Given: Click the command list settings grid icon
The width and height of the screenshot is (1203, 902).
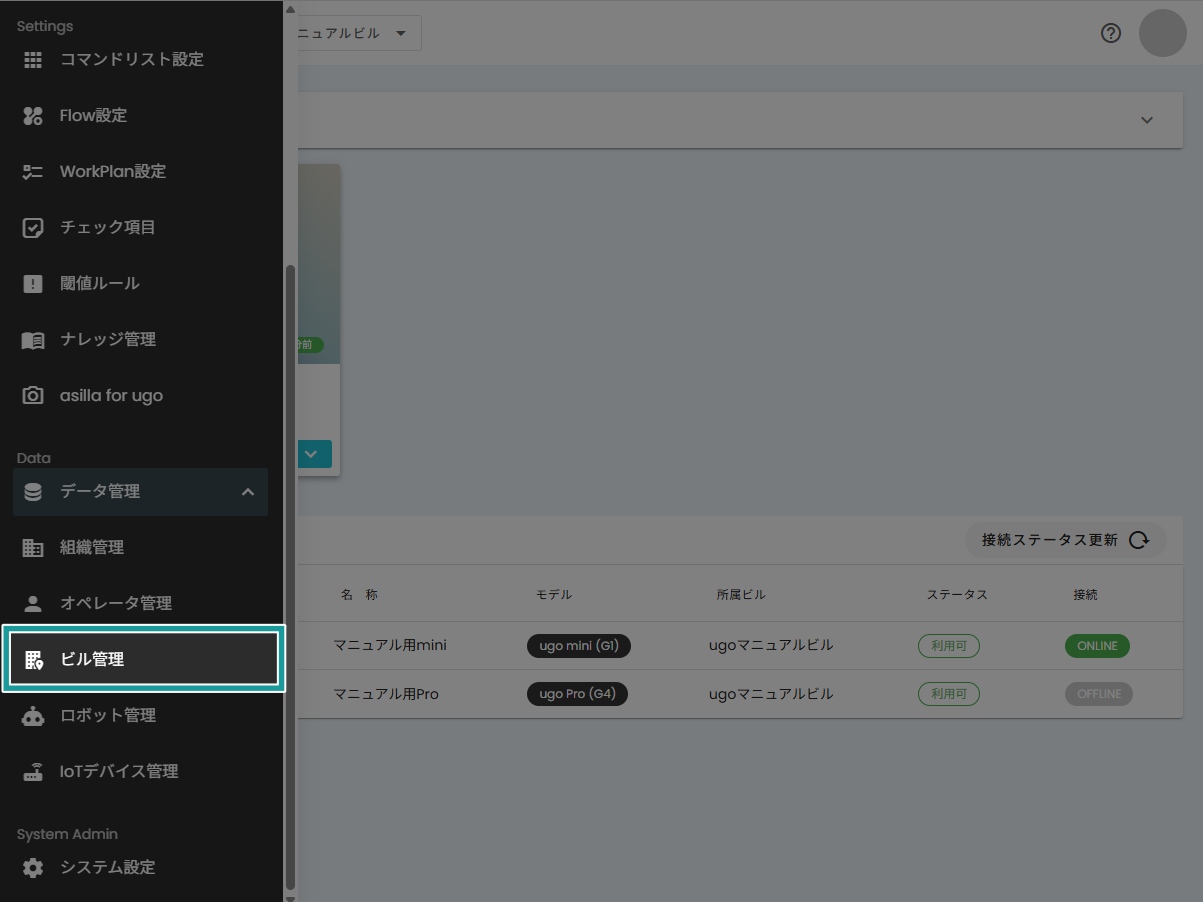Looking at the screenshot, I should (33, 60).
